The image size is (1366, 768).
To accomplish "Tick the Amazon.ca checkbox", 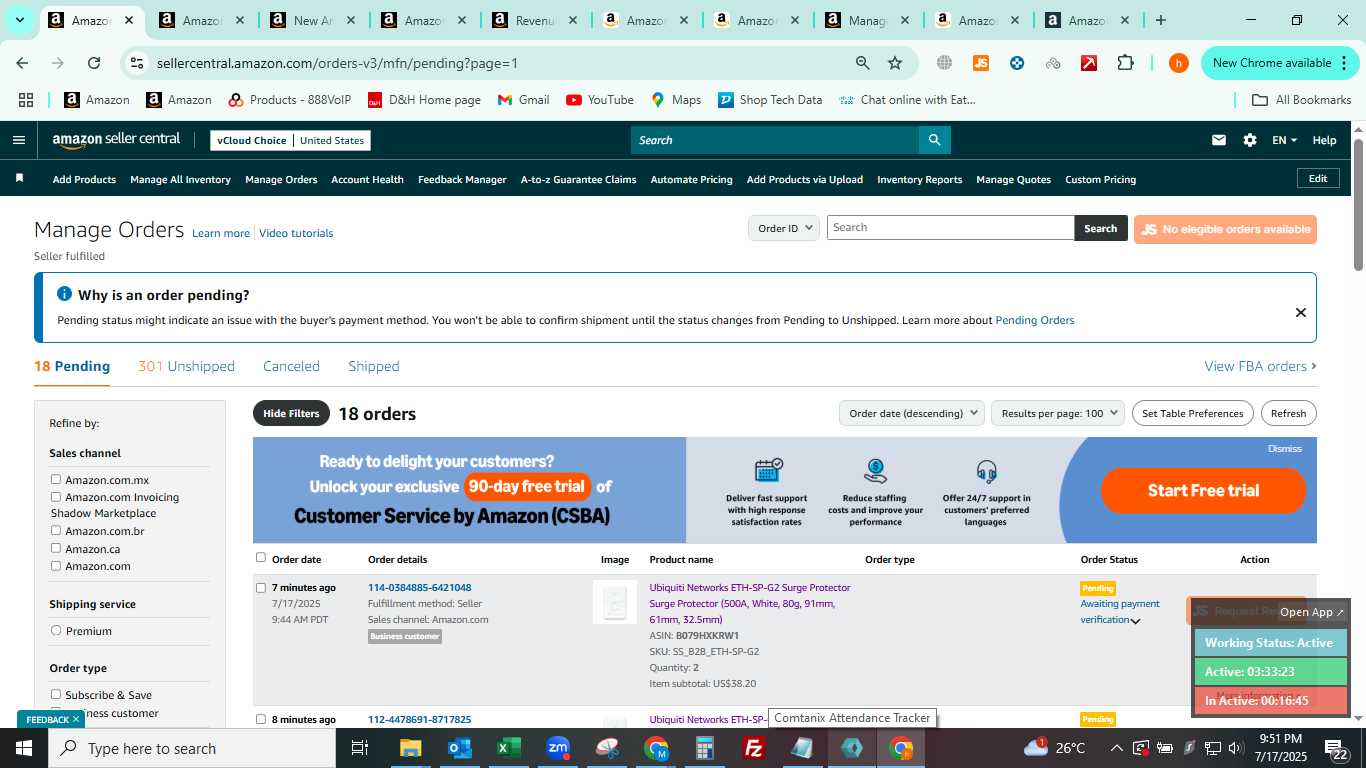I will [x=56, y=548].
